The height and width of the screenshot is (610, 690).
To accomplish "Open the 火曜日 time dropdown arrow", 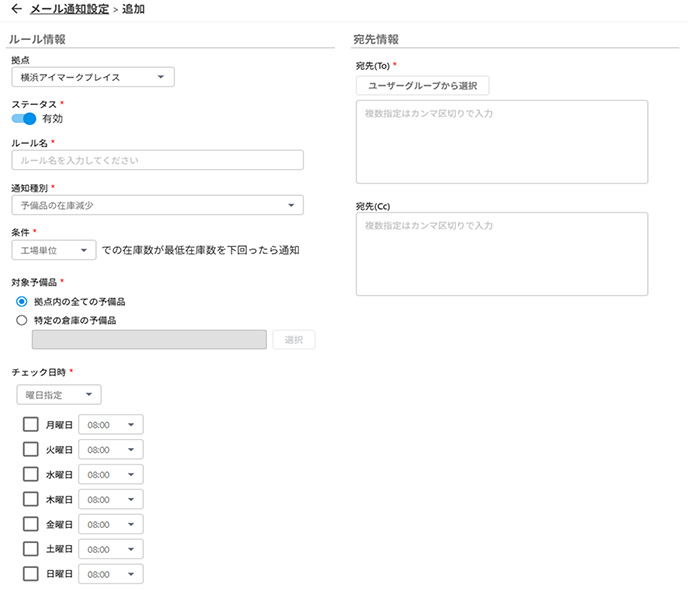I will coord(131,450).
